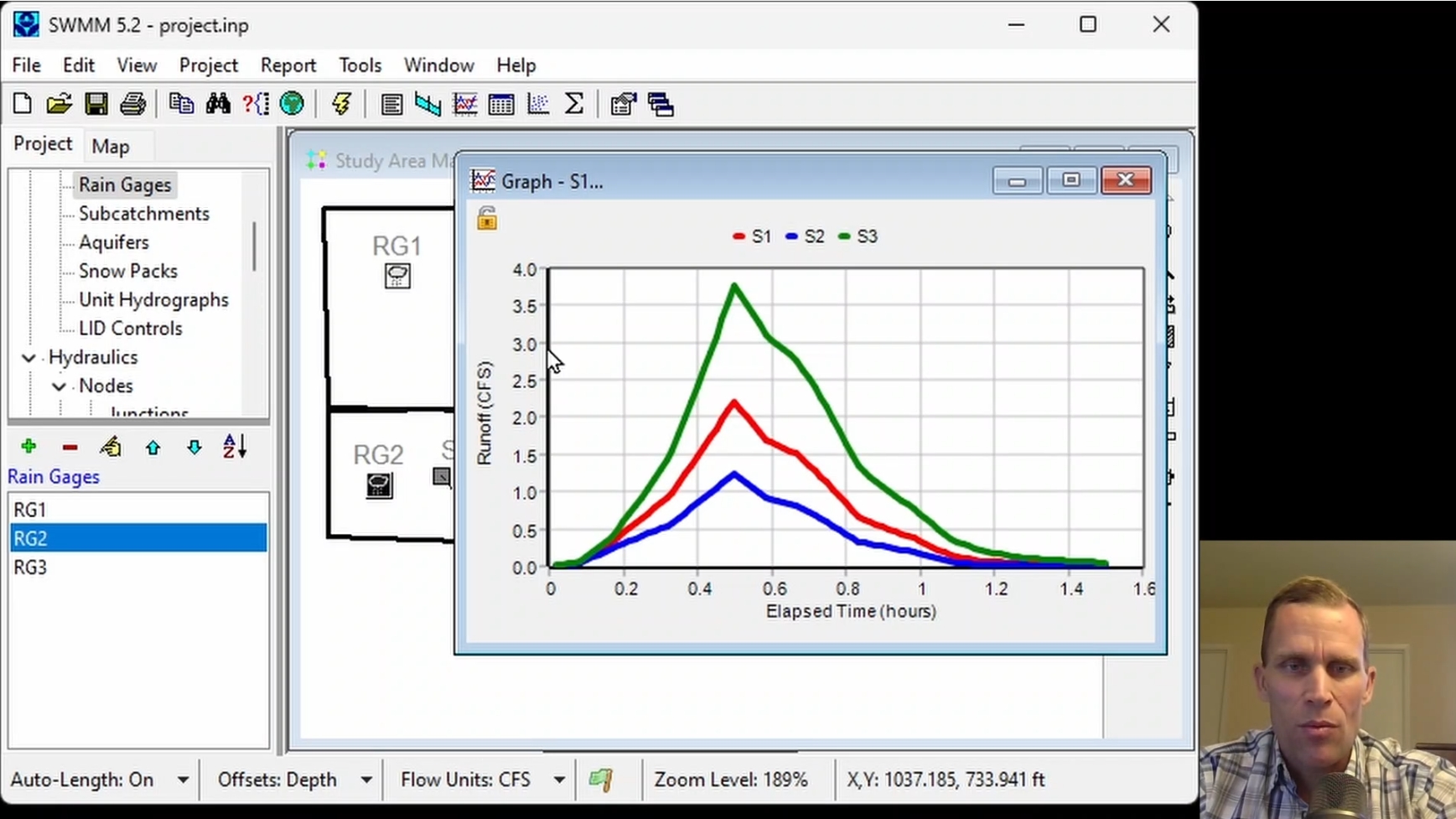Open the map Query tool icon
The width and height of the screenshot is (1456, 819).
point(255,104)
